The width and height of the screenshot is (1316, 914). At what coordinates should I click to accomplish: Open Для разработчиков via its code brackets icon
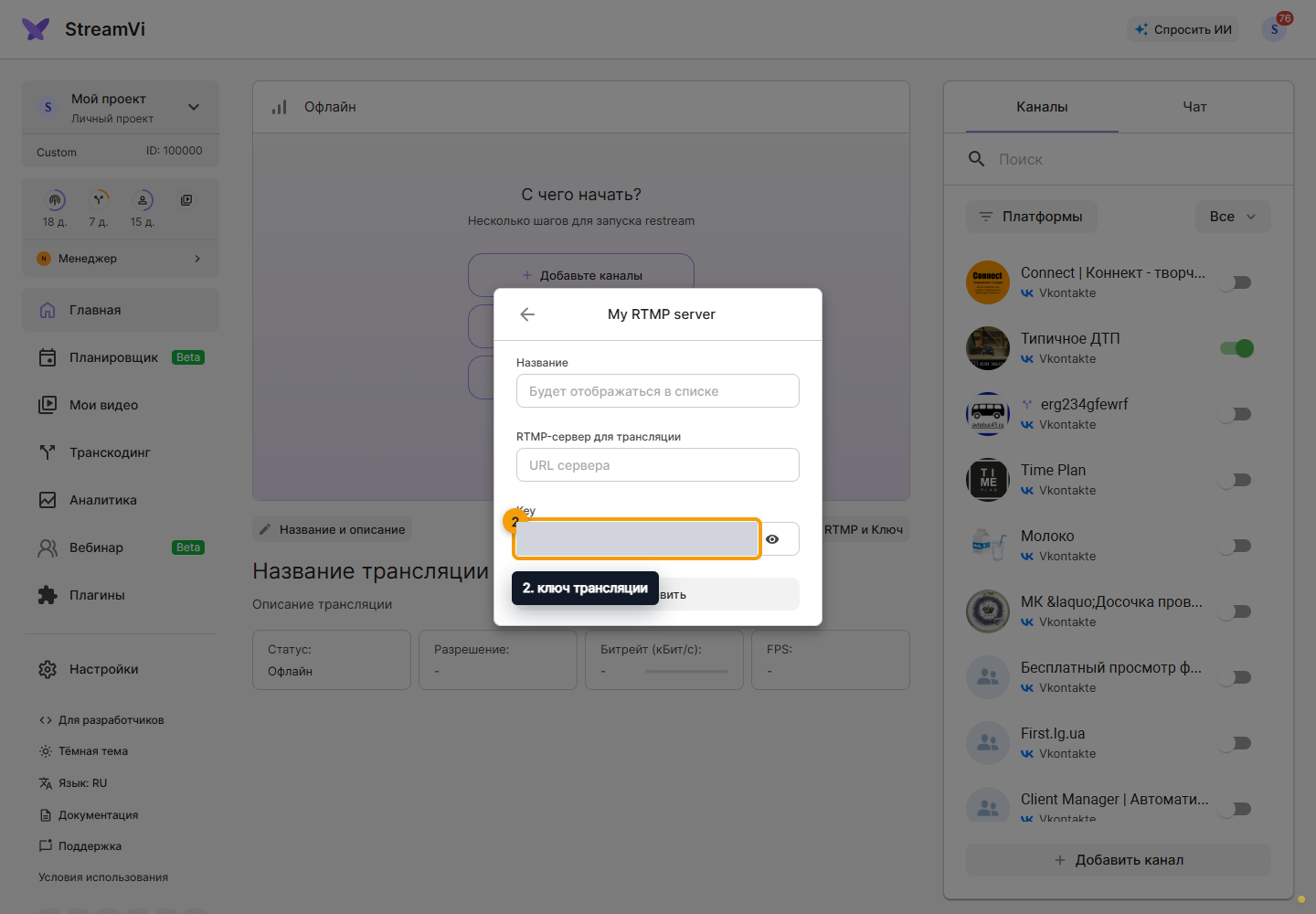(46, 720)
